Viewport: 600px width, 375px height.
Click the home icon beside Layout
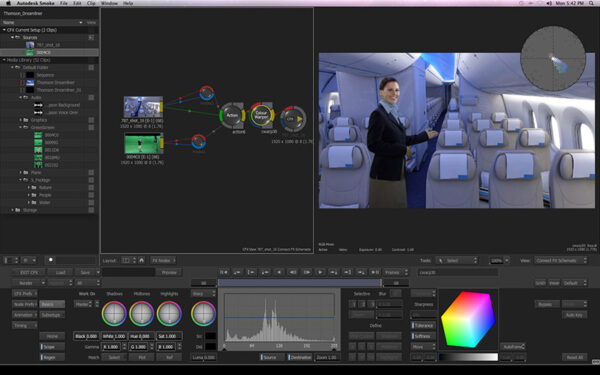point(142,260)
